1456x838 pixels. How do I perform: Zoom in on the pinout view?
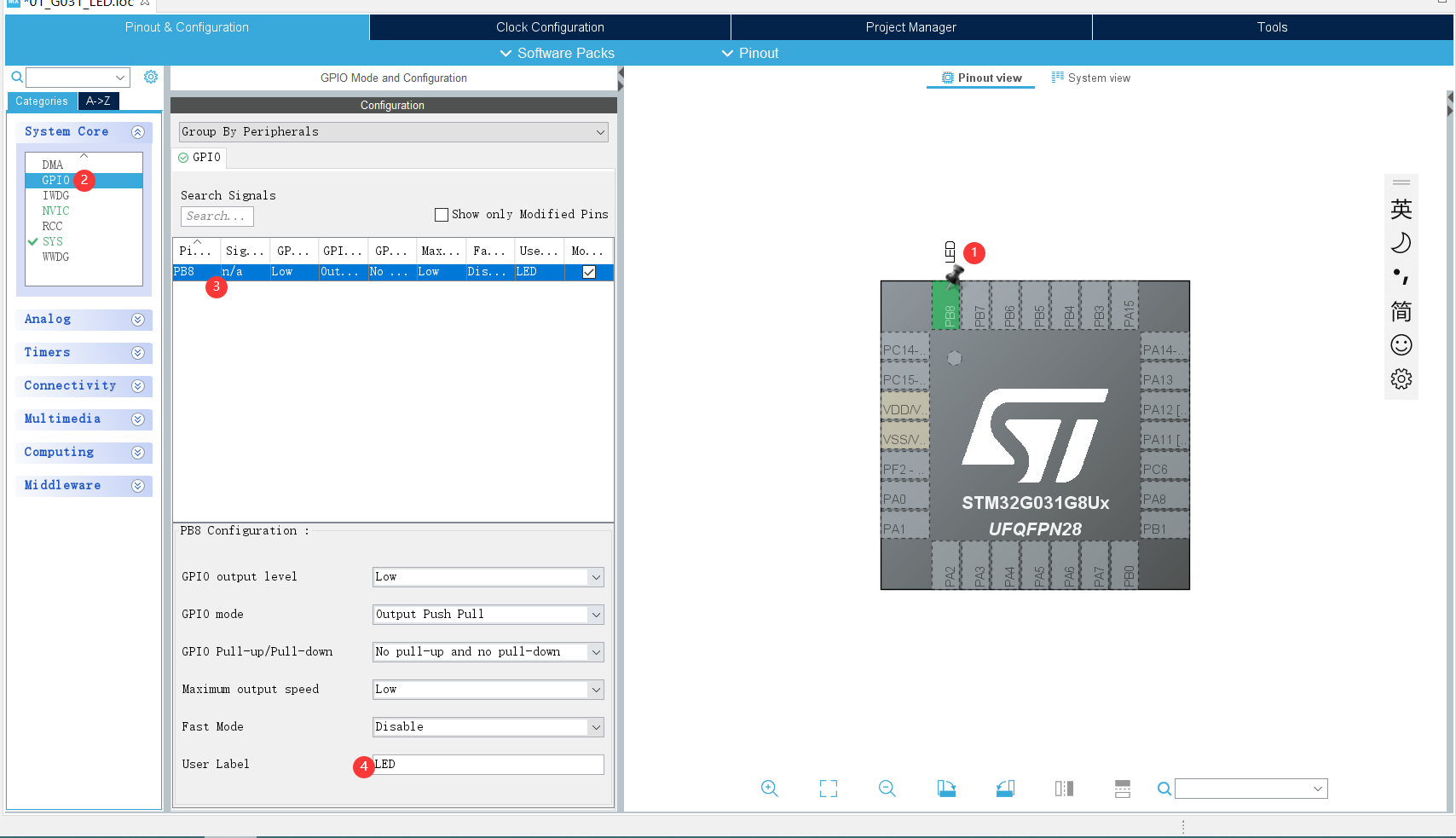tap(770, 789)
